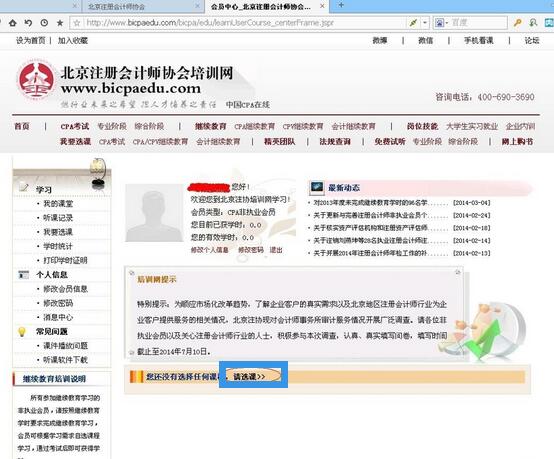This screenshot has height=459, width=554.
Task: Click the 继续教育培训说明 heading
Action: [54, 379]
